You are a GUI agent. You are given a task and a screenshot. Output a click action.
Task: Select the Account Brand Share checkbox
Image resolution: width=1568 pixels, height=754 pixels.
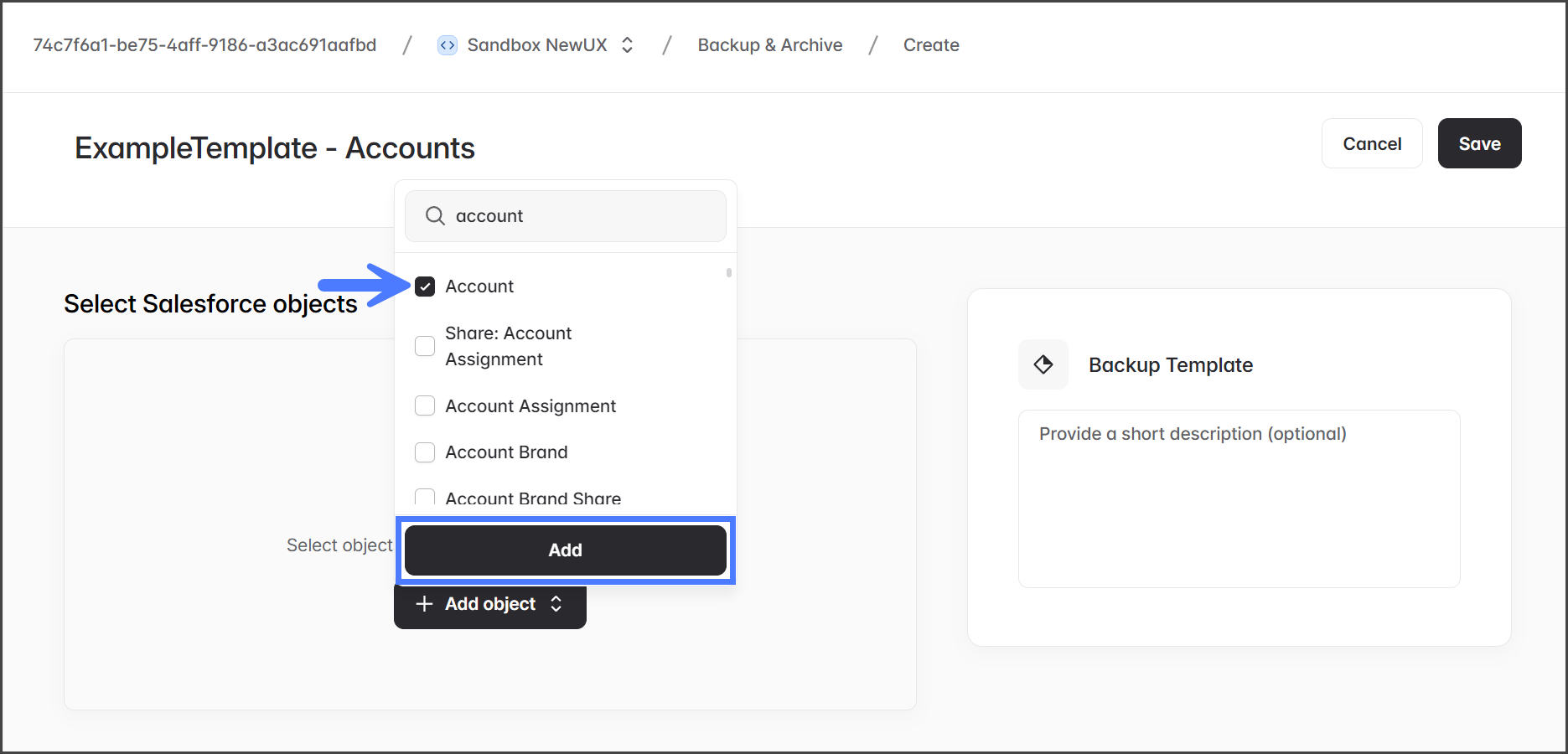[425, 498]
